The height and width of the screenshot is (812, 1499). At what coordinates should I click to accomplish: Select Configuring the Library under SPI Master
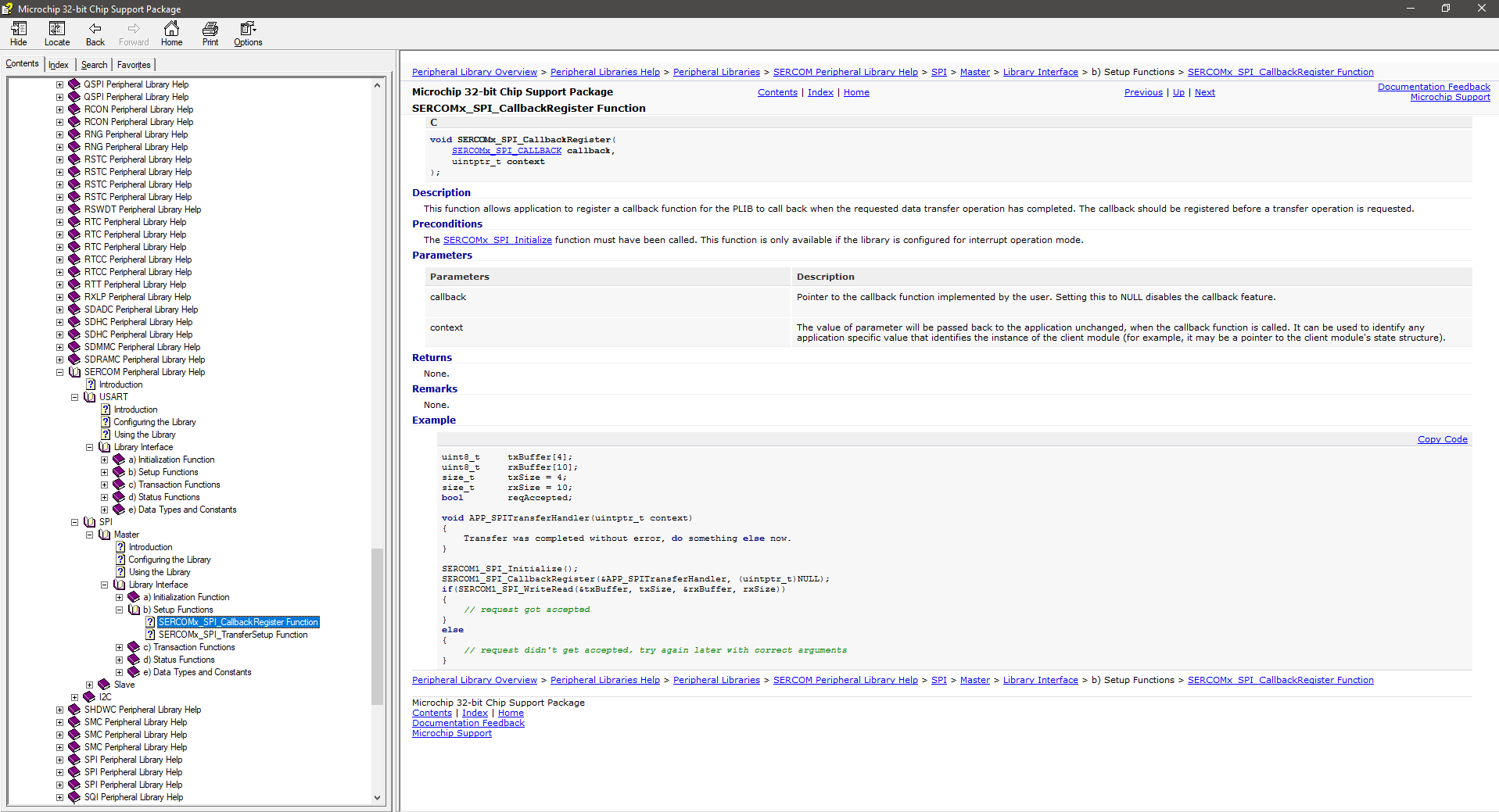tap(170, 560)
